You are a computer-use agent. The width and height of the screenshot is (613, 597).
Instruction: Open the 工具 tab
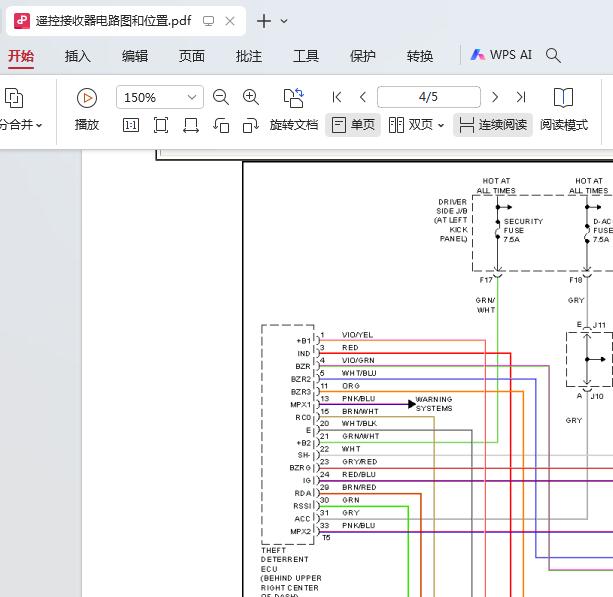pos(306,56)
